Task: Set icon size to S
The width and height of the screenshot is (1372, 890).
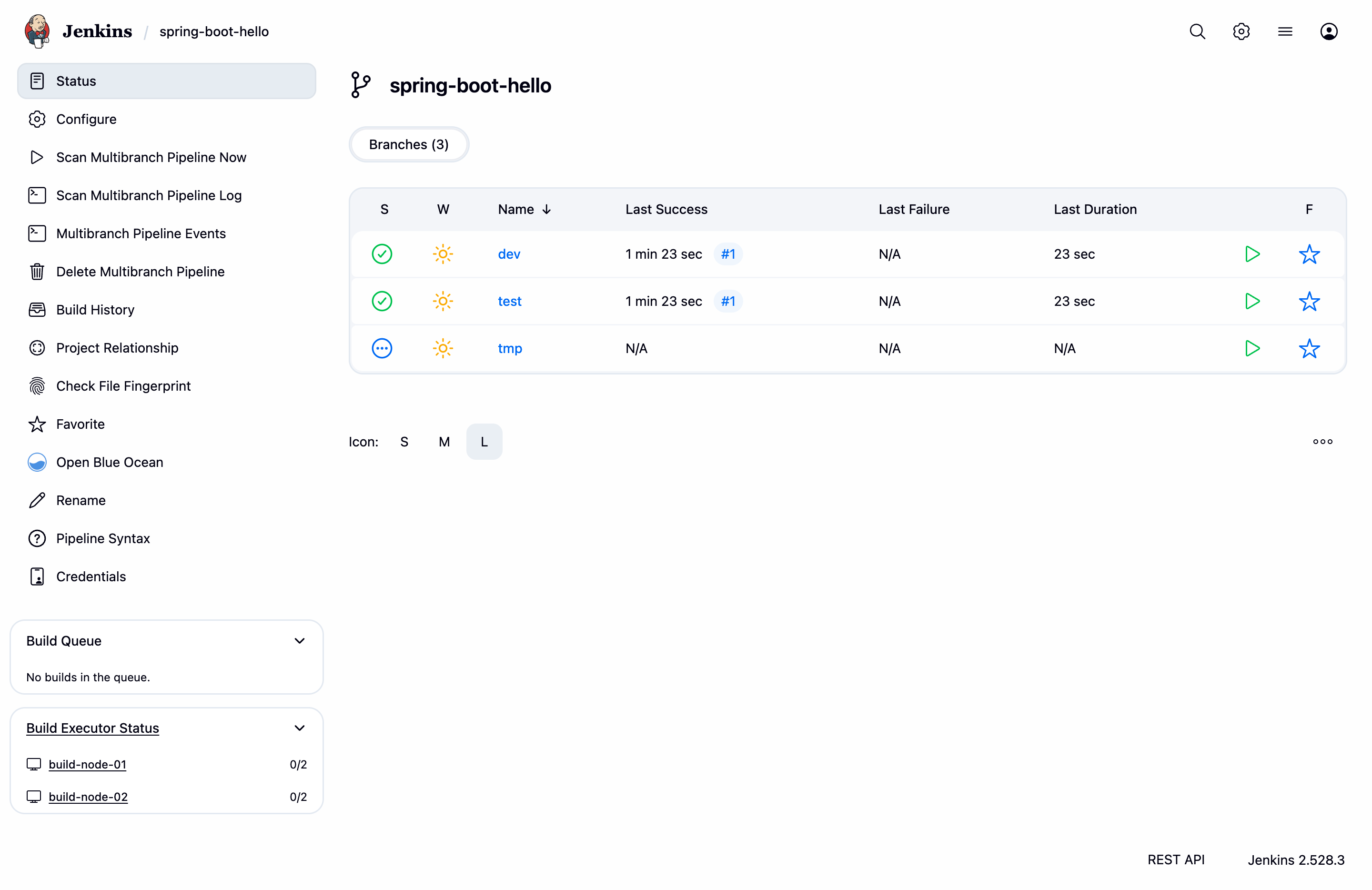Action: pyautogui.click(x=404, y=442)
